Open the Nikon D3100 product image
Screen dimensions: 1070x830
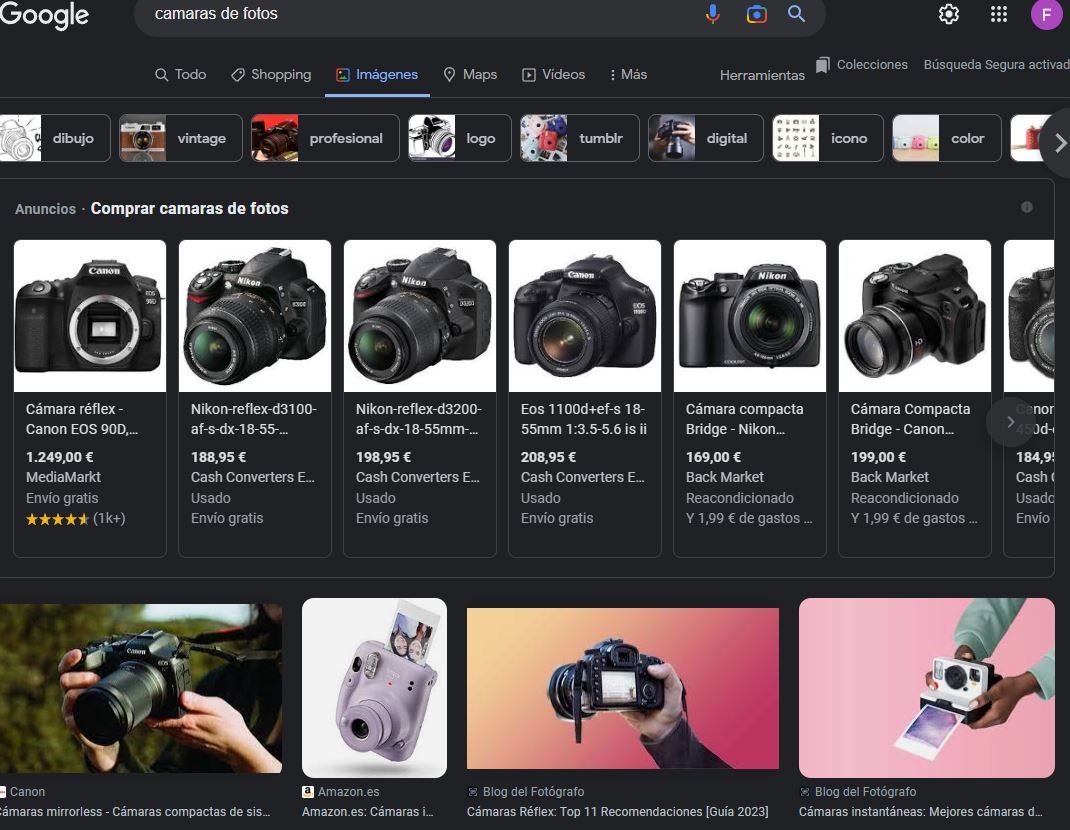[255, 316]
